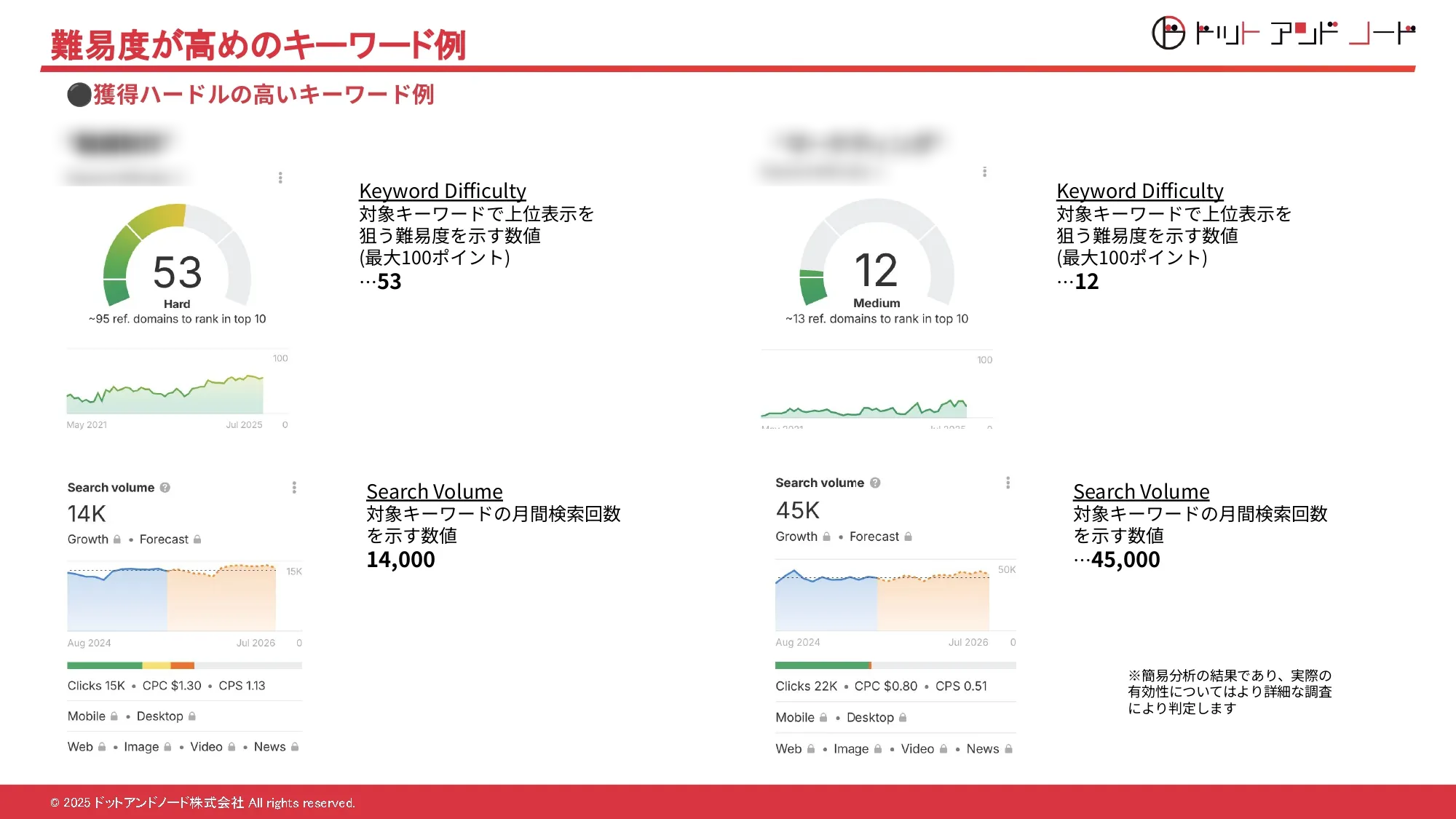
Task: Click the underlined Search Volume heading
Action: click(x=434, y=491)
